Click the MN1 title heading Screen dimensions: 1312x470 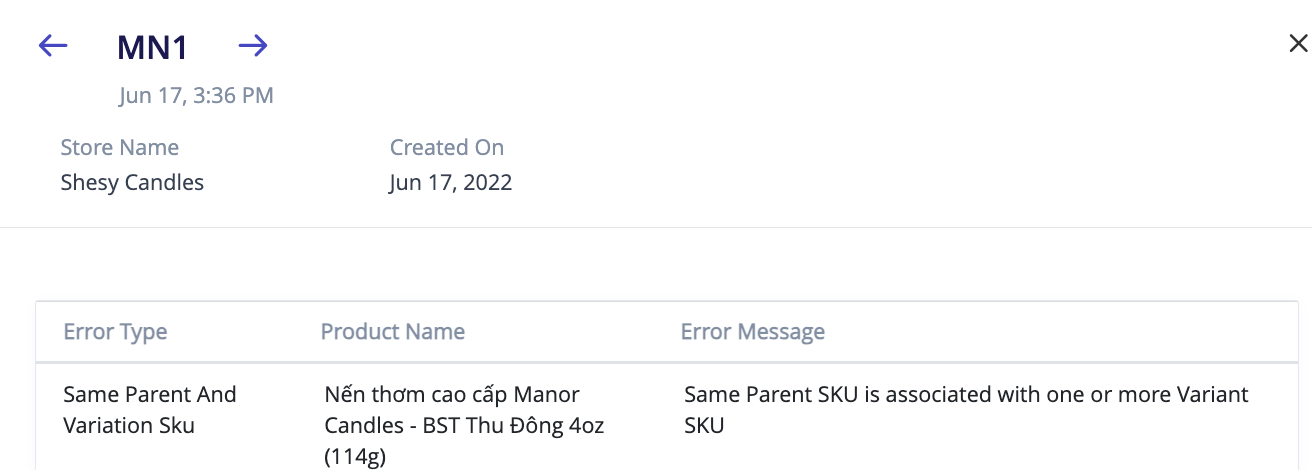152,47
